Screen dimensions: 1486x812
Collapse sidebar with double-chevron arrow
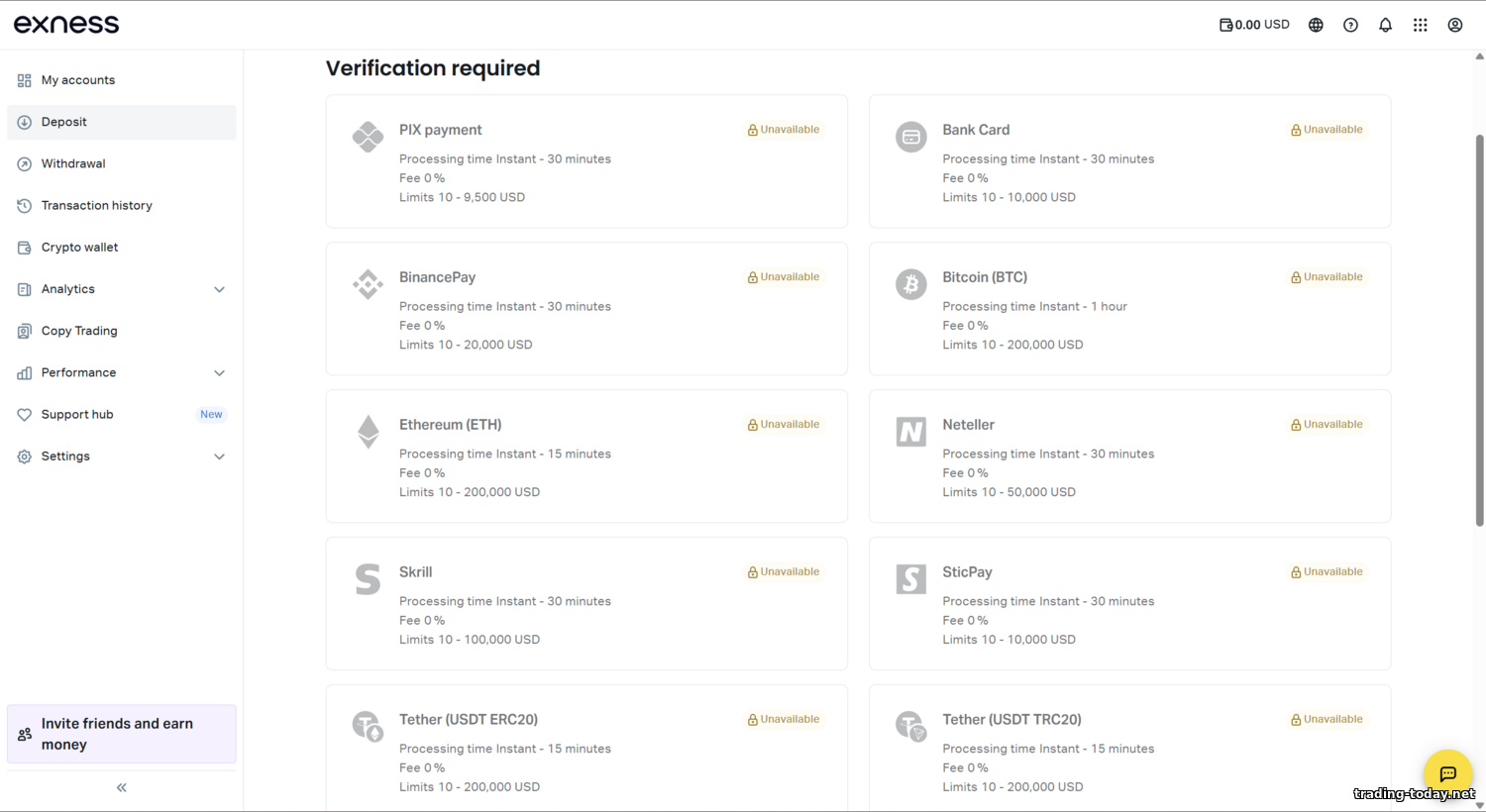[122, 787]
